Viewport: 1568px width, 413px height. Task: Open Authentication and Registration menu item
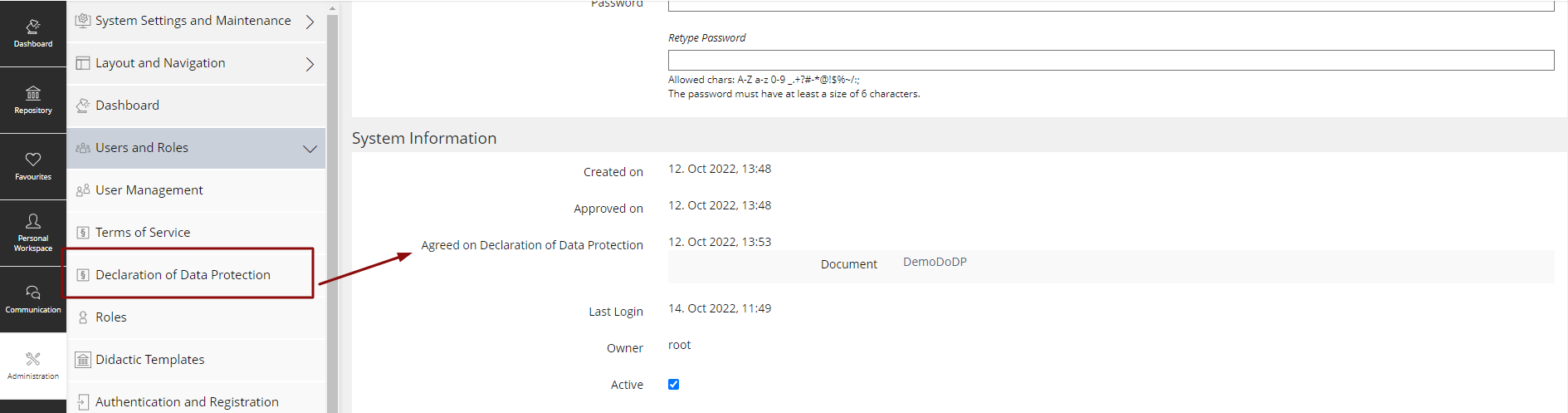[x=187, y=402]
